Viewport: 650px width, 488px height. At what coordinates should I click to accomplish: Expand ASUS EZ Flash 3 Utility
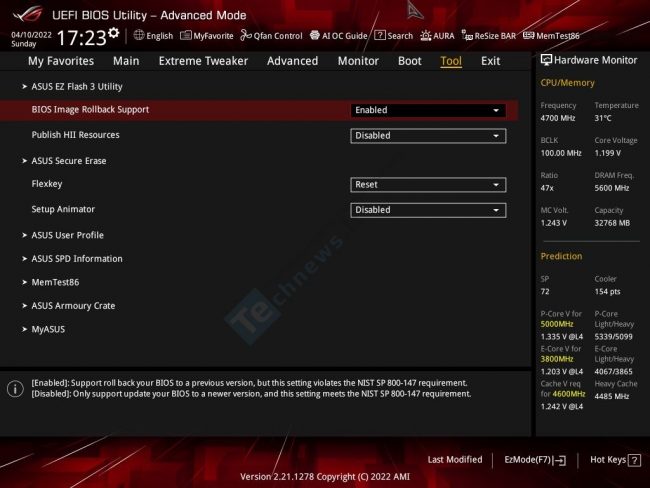(x=77, y=87)
